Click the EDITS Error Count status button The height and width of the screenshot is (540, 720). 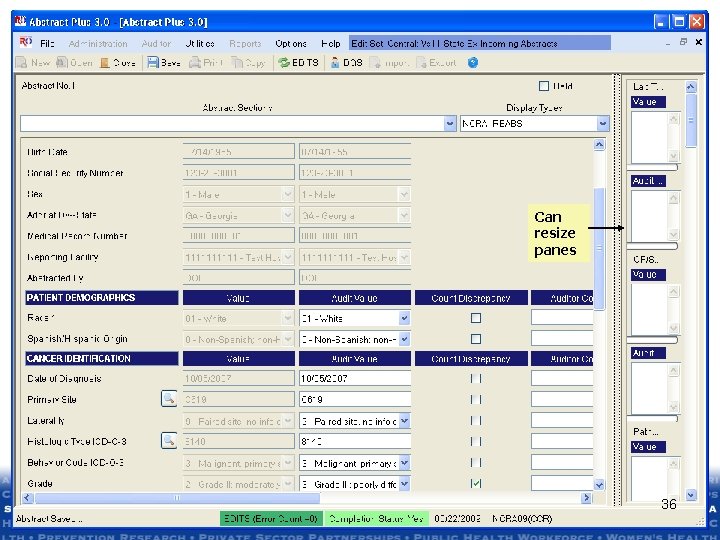(x=271, y=519)
